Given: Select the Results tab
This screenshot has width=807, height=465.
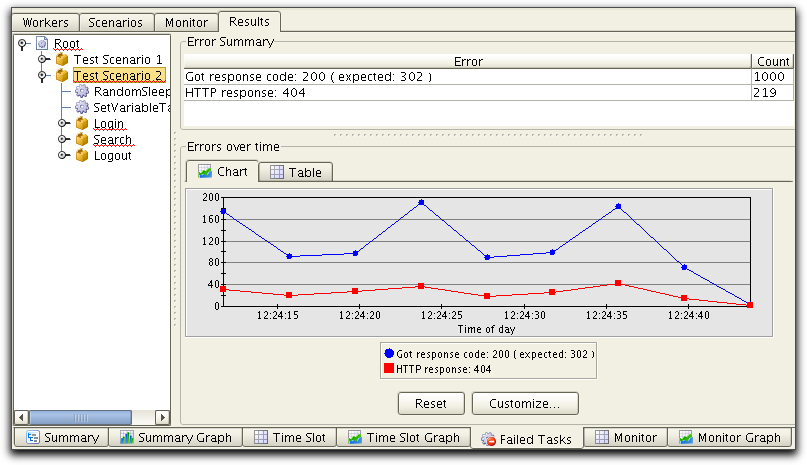Looking at the screenshot, I should tap(249, 22).
